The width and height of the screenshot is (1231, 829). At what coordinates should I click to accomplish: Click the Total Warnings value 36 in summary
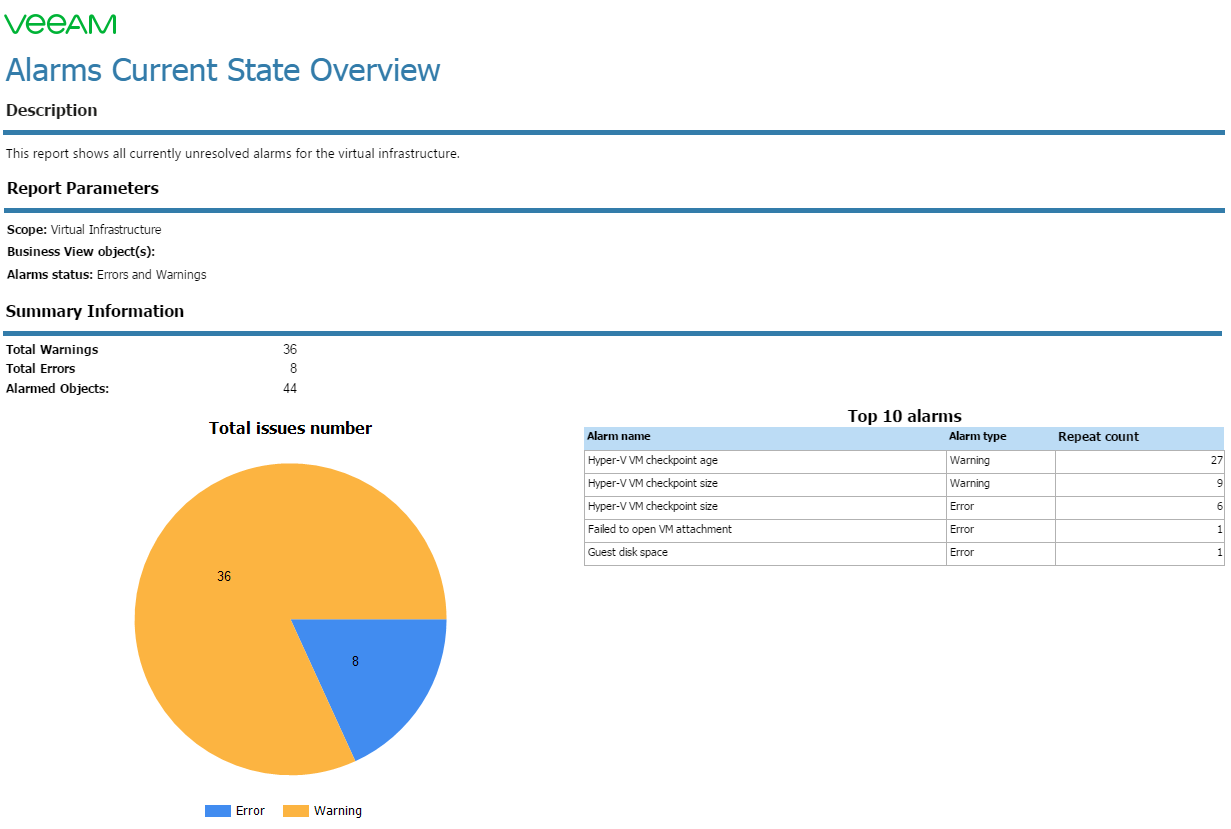290,350
